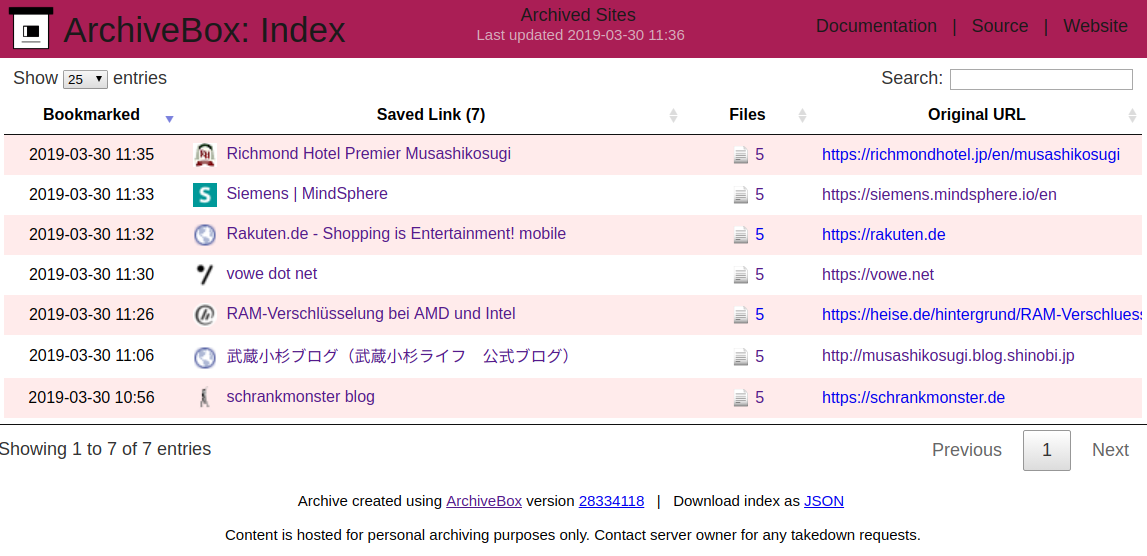This screenshot has width=1147, height=556.
Task: Visit https://siemens.mindsphere.io/en URL
Action: pos(939,195)
